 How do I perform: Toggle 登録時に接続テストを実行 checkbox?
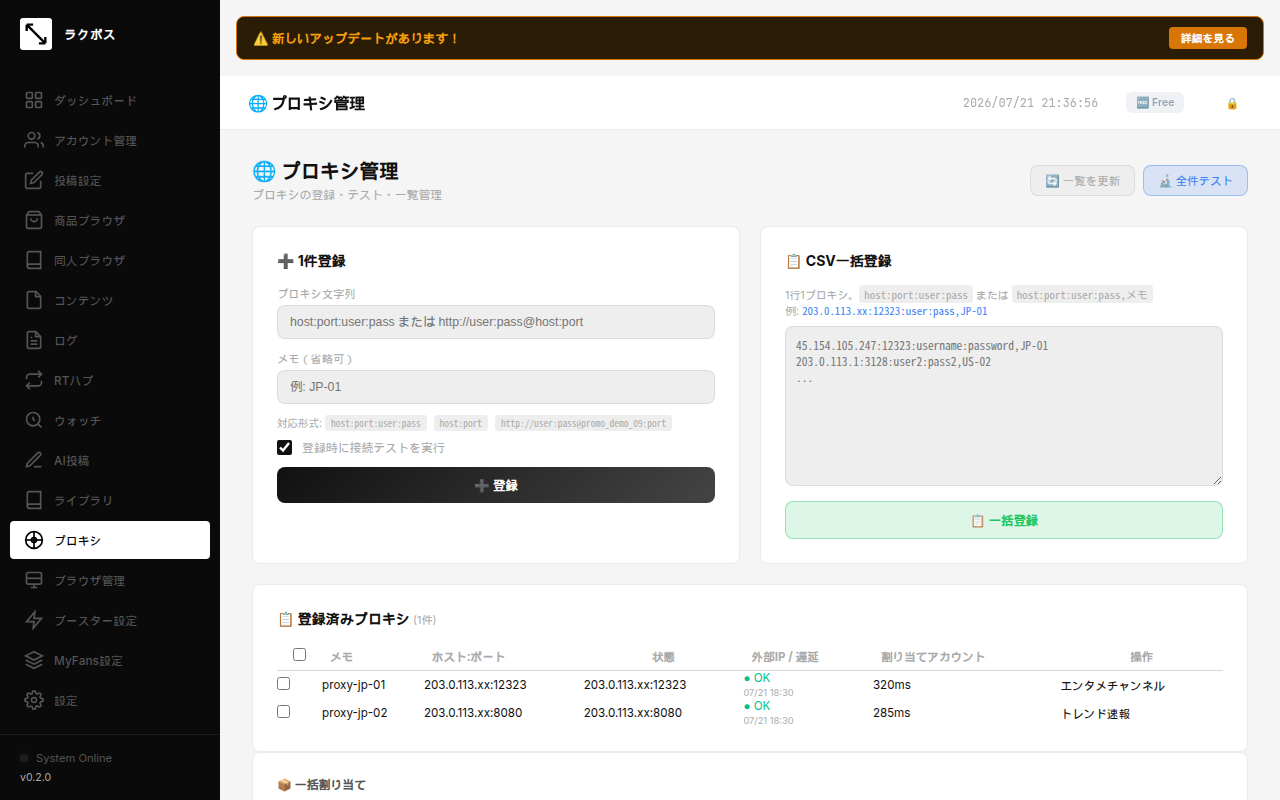(x=285, y=447)
